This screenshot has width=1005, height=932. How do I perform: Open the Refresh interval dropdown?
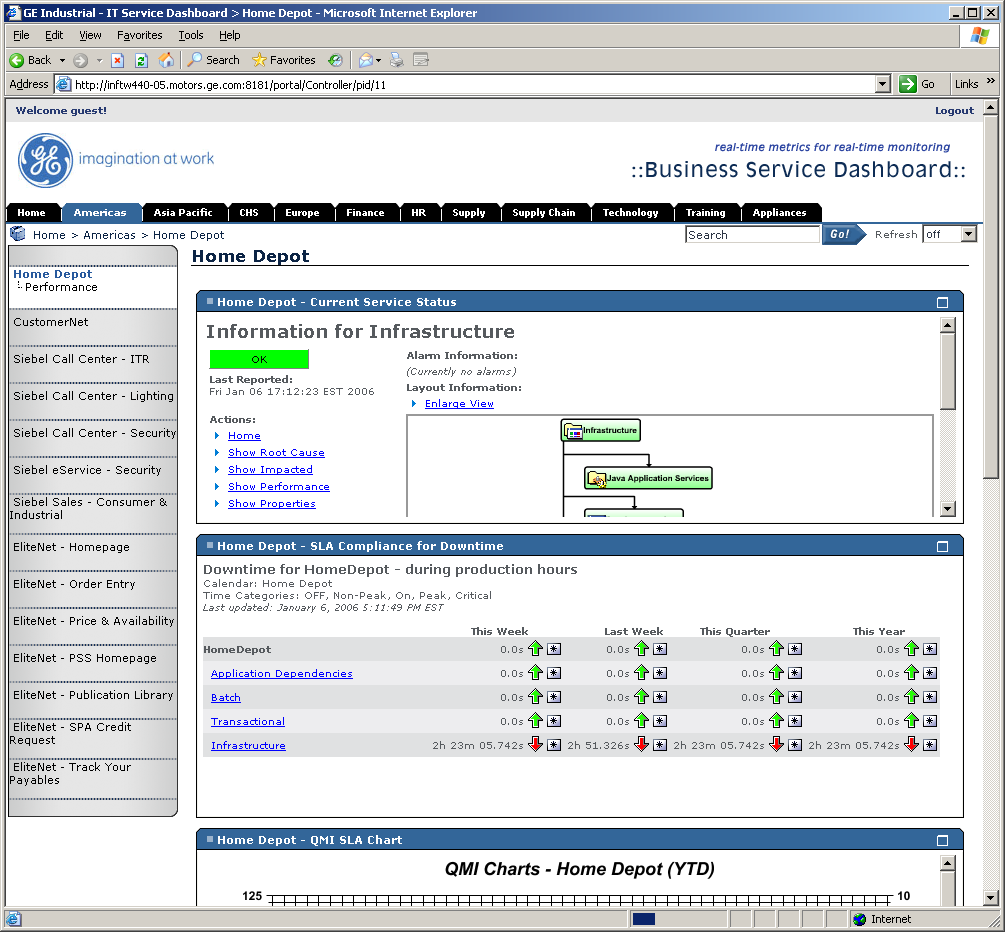pos(968,235)
